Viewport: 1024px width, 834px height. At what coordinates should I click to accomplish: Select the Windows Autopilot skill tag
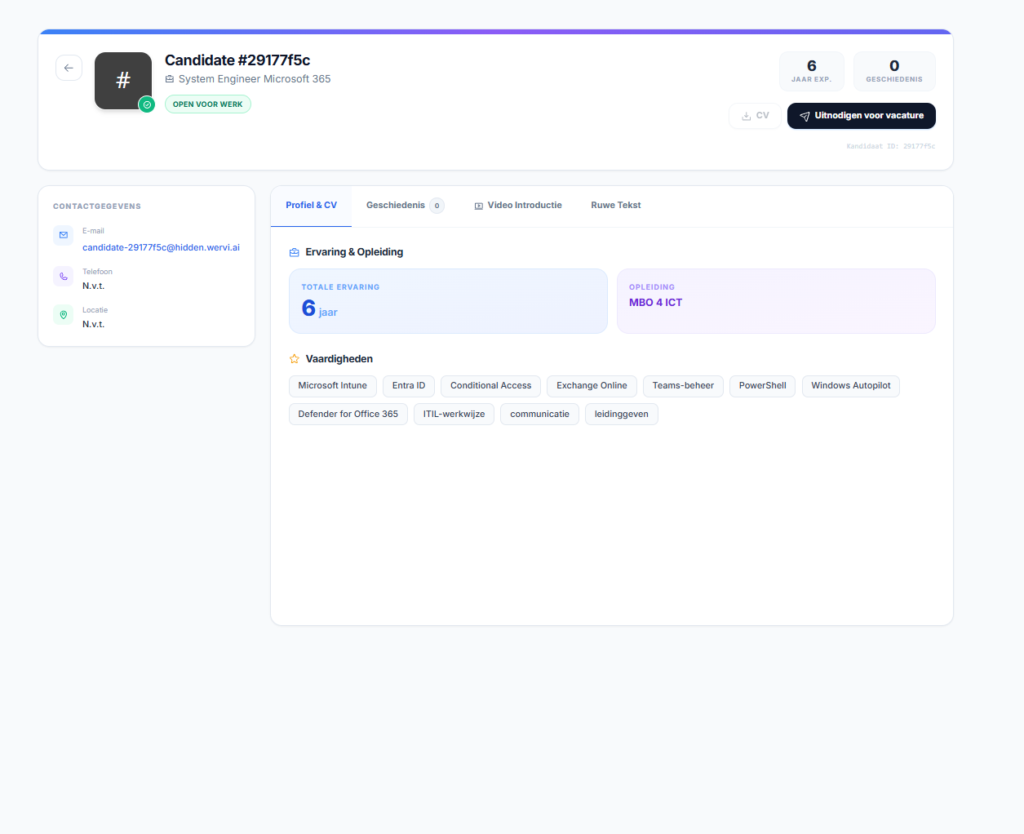click(x=850, y=386)
